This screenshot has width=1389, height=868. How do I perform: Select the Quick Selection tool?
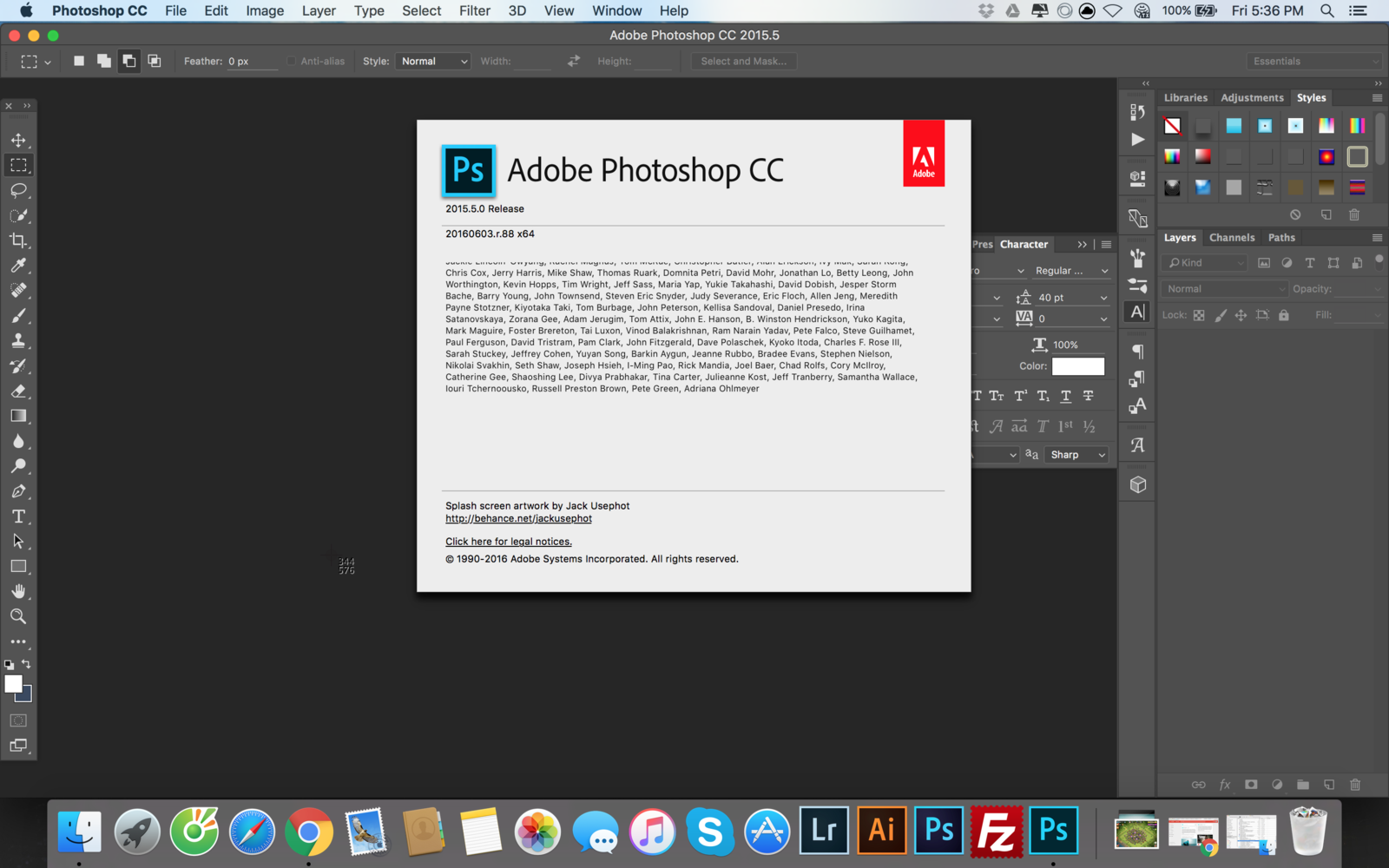18,215
